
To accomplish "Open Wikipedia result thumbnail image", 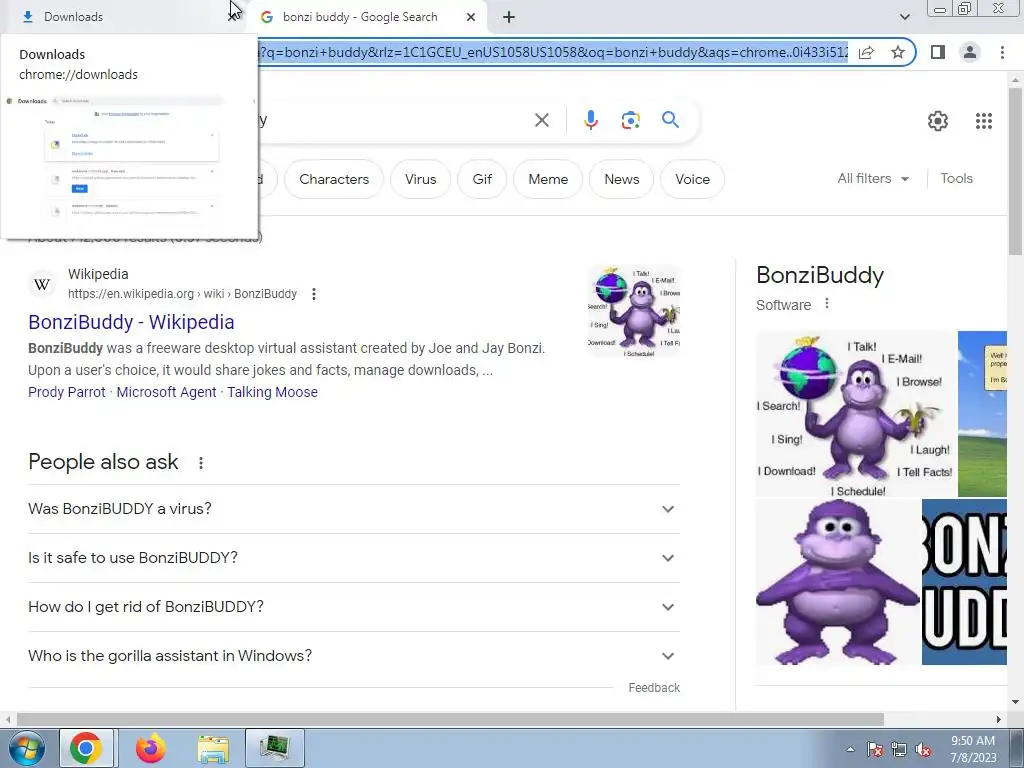I will point(634,311).
